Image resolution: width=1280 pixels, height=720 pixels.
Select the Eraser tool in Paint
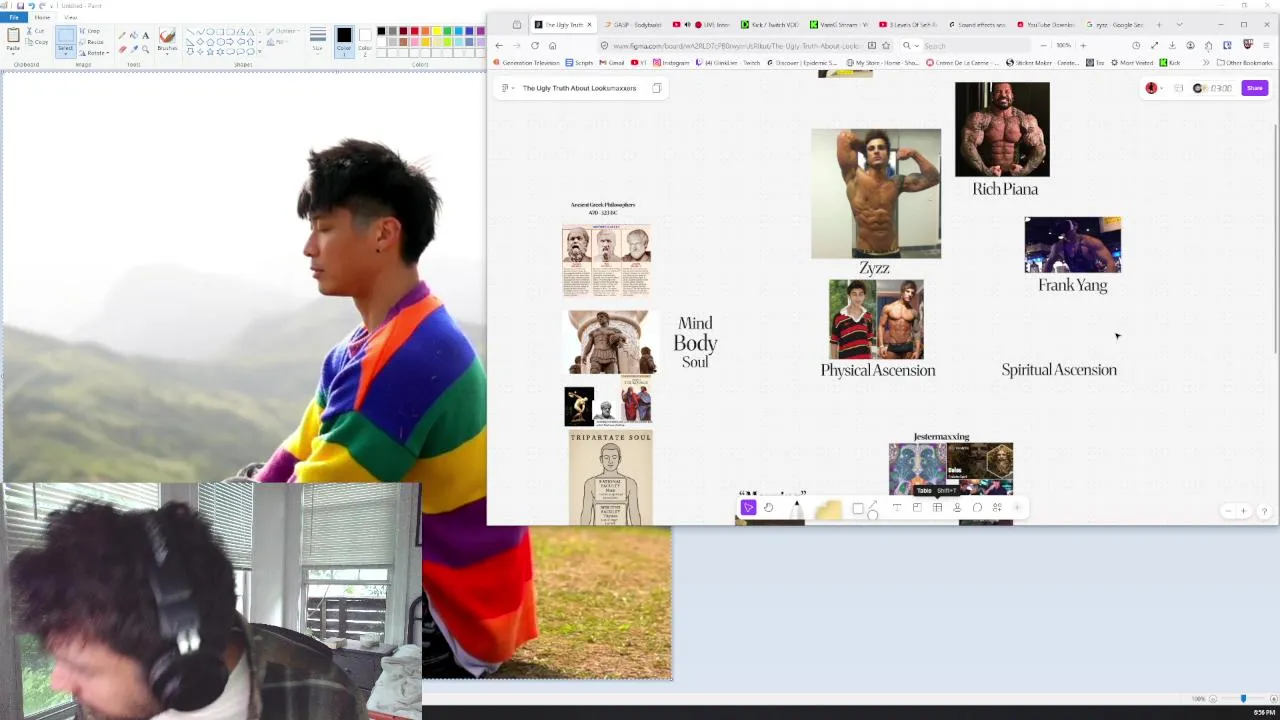click(122, 48)
